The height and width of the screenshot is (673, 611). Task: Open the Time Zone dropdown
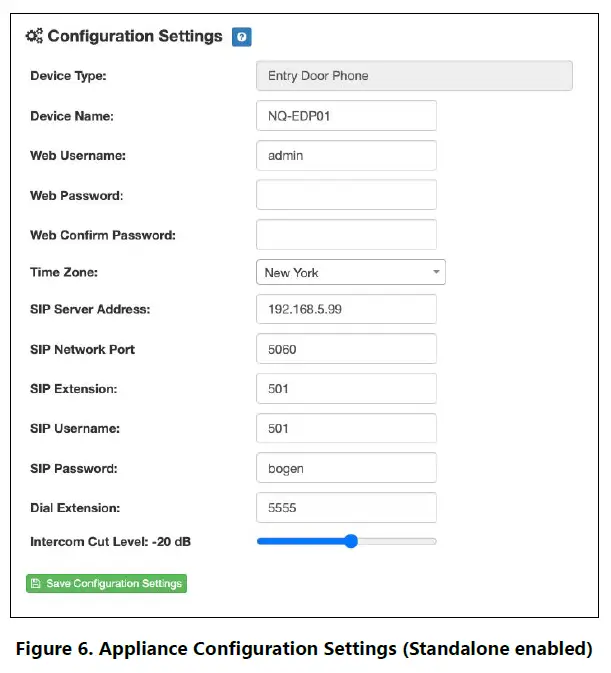pos(350,272)
